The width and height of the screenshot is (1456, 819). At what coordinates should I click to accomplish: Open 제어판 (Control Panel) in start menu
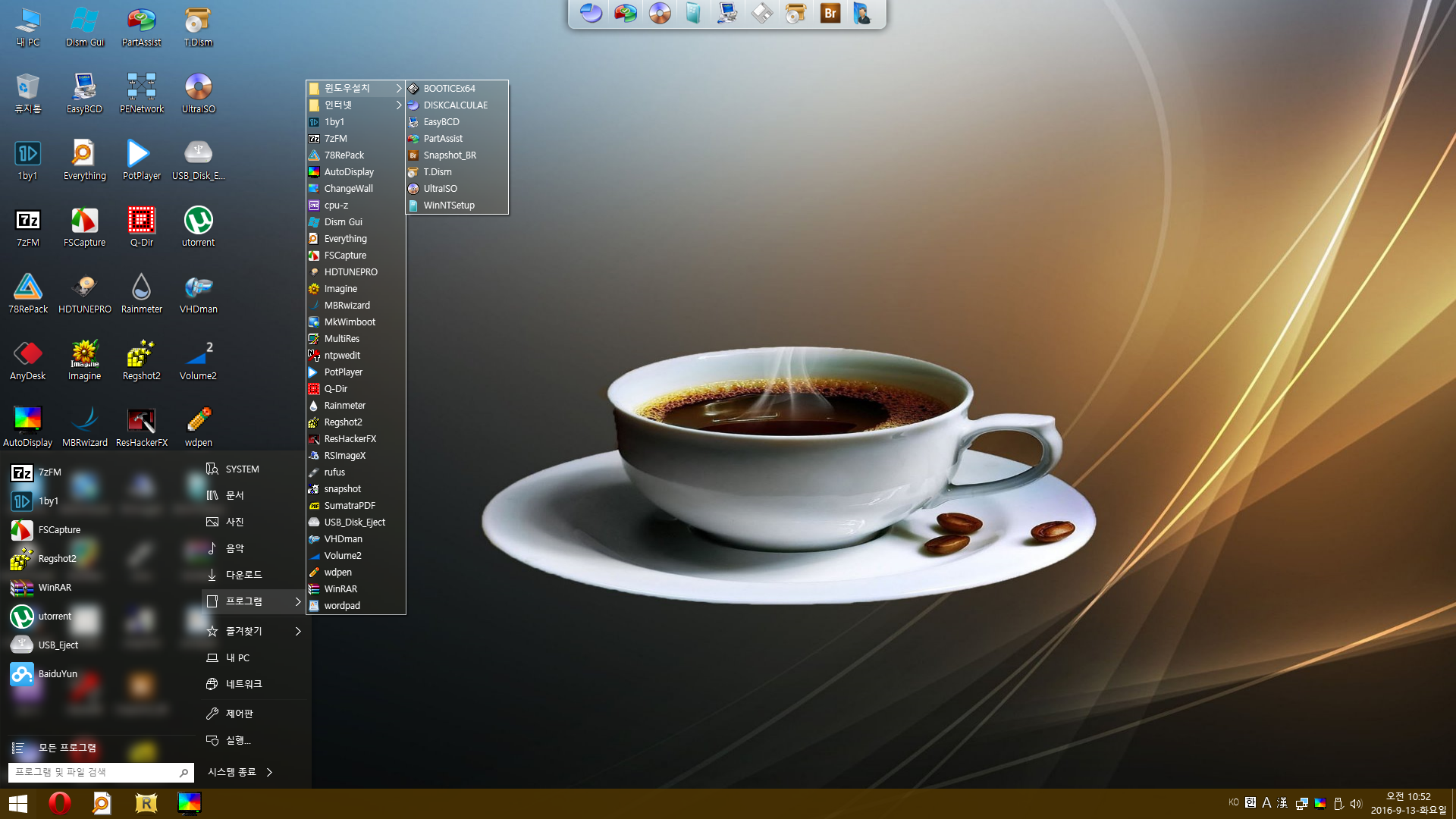coord(255,714)
